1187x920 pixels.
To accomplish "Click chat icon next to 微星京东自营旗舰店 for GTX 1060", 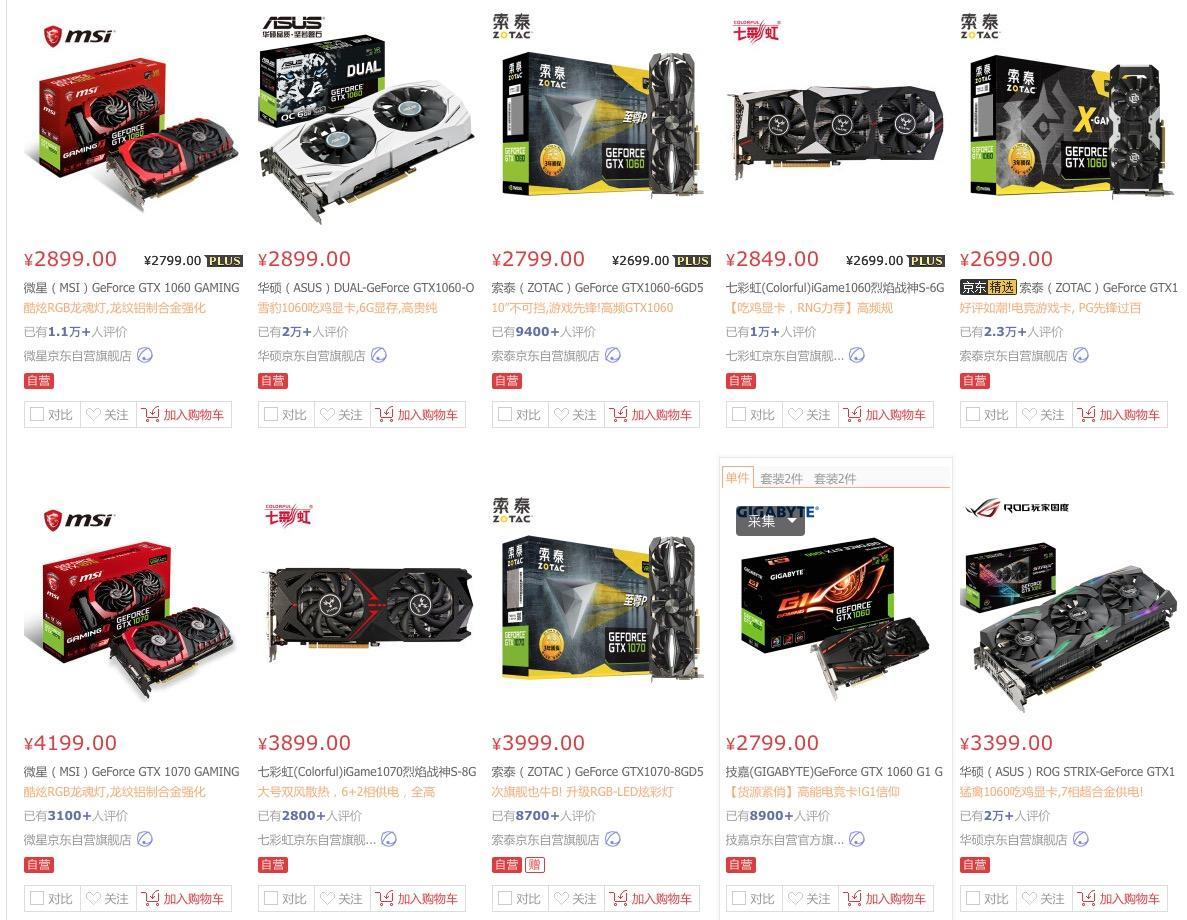I will pos(145,355).
